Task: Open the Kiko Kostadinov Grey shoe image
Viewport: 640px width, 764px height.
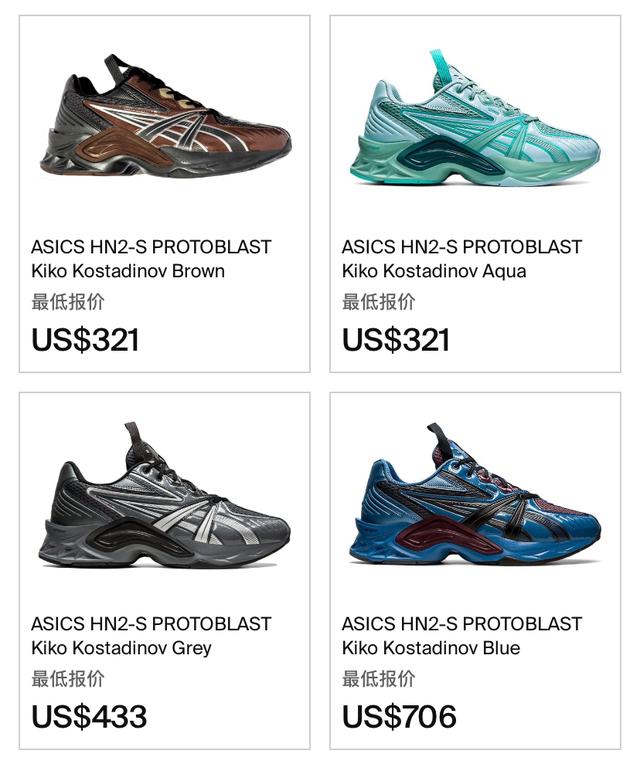Action: pyautogui.click(x=165, y=495)
